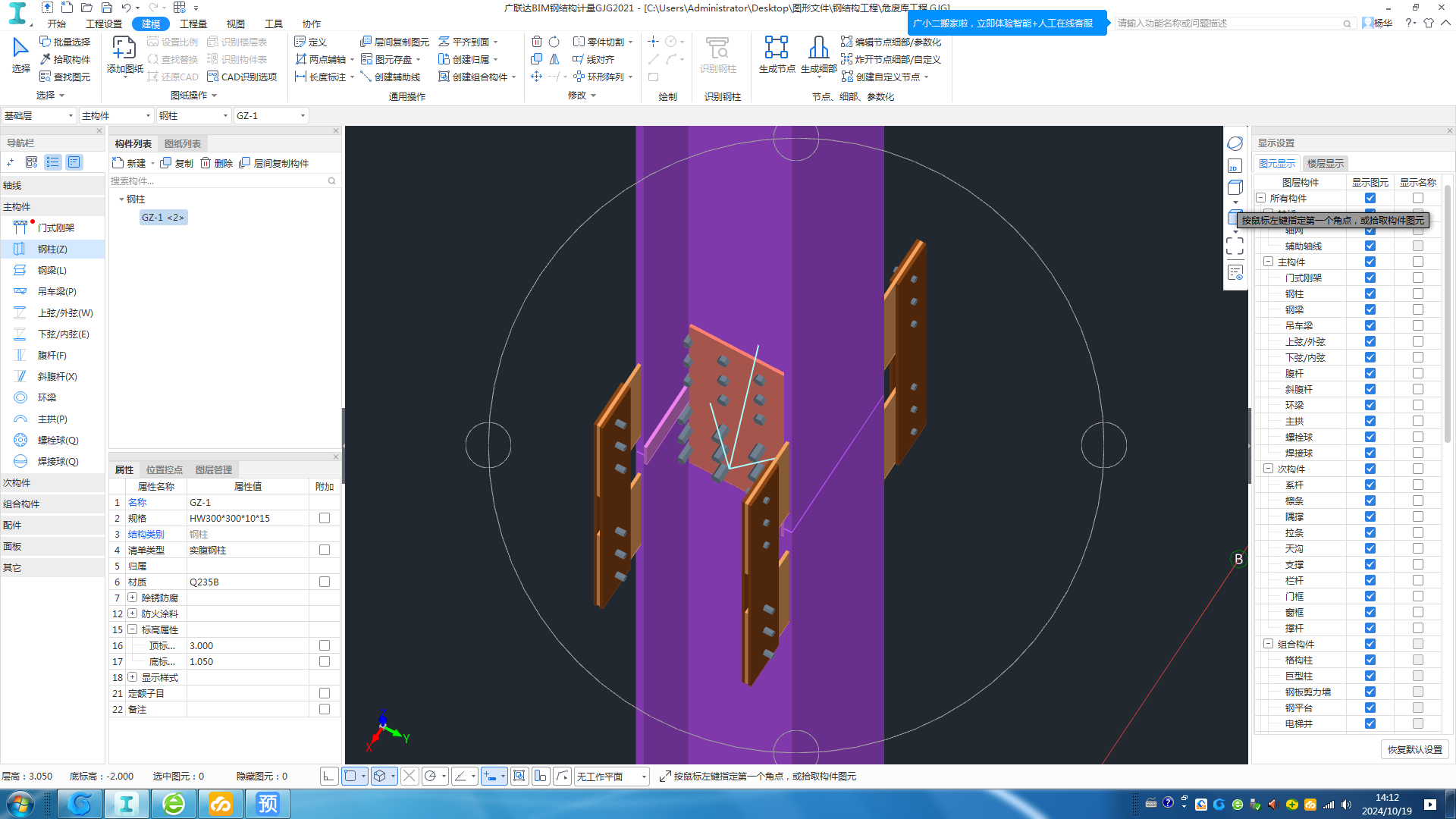Viewport: 1456px width, 819px height.
Task: Open the 360 browser in taskbar
Action: [174, 803]
